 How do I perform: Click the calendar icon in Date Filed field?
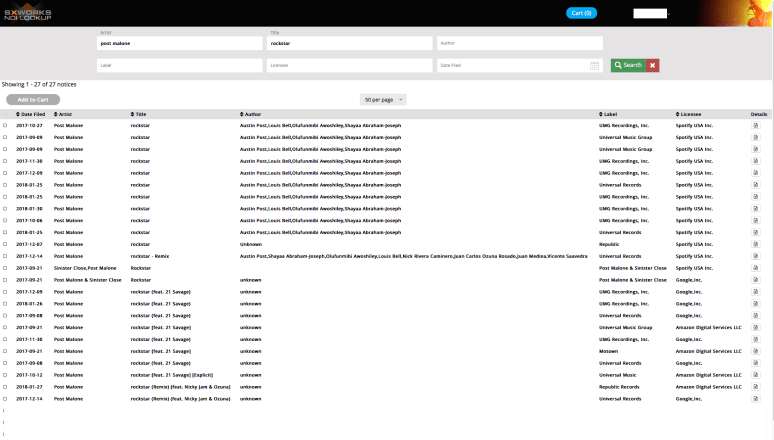tap(594, 65)
